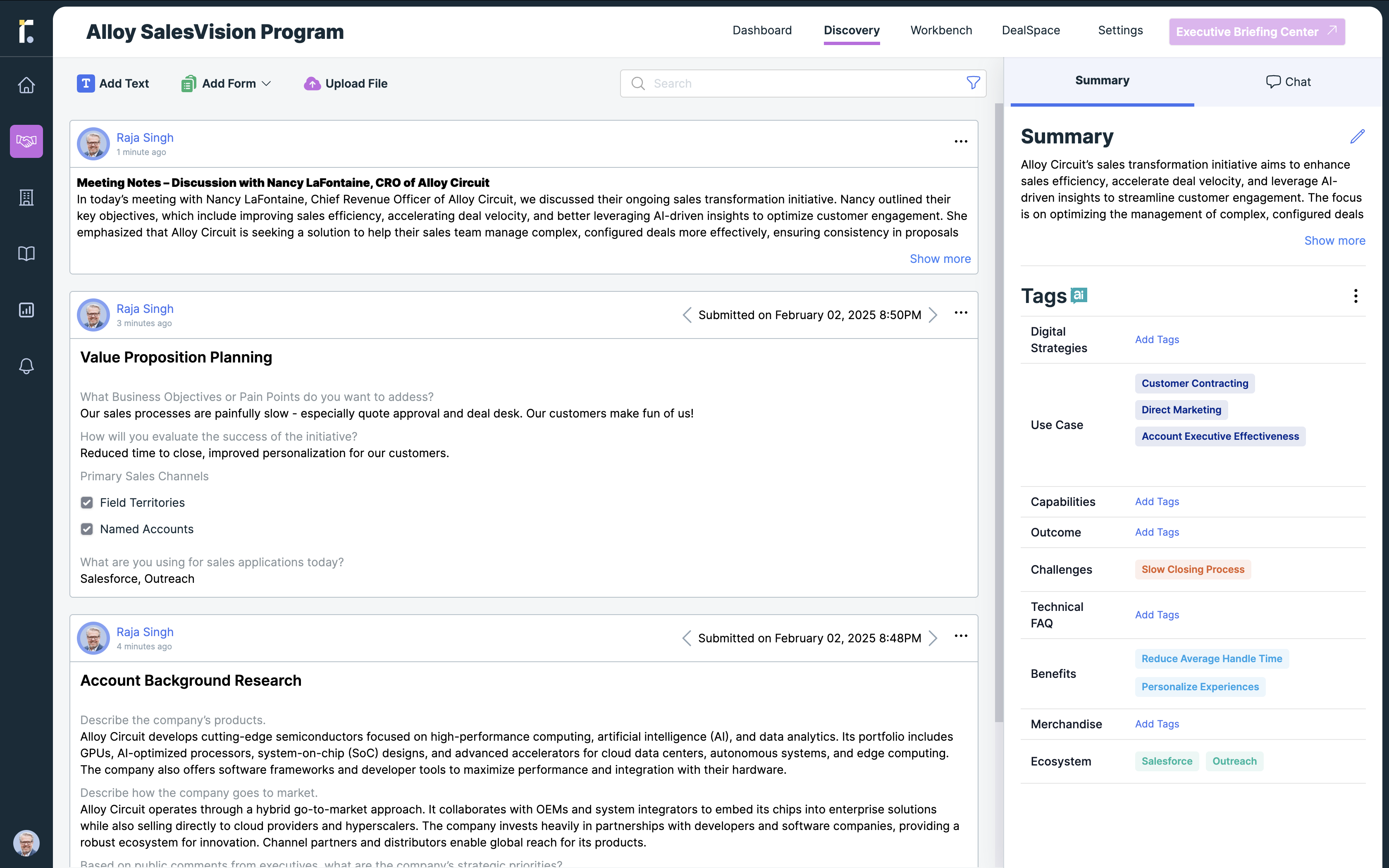Click the Upload File cloud button
The image size is (1389, 868).
(x=346, y=84)
